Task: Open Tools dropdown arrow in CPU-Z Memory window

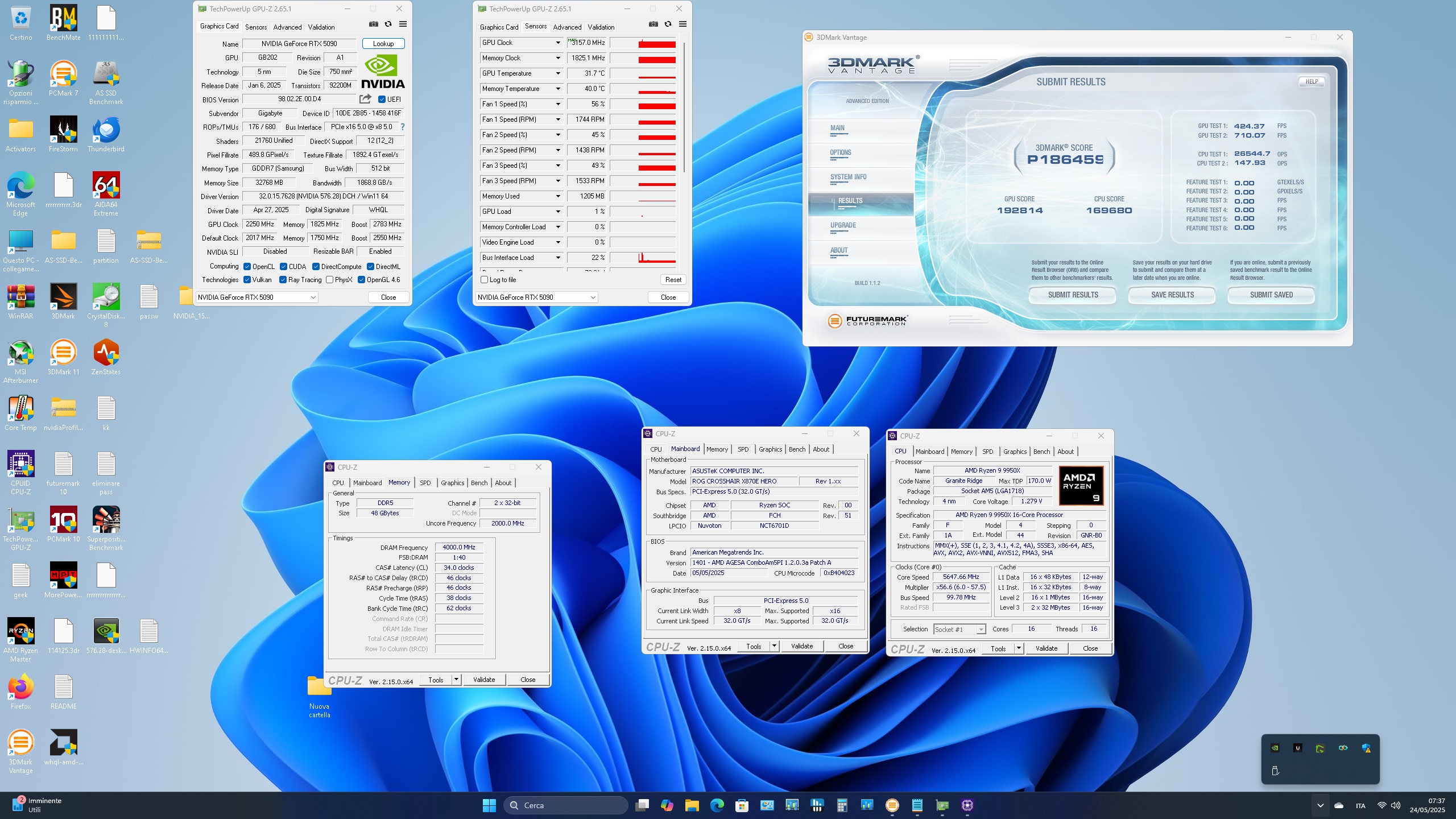Action: [x=456, y=679]
